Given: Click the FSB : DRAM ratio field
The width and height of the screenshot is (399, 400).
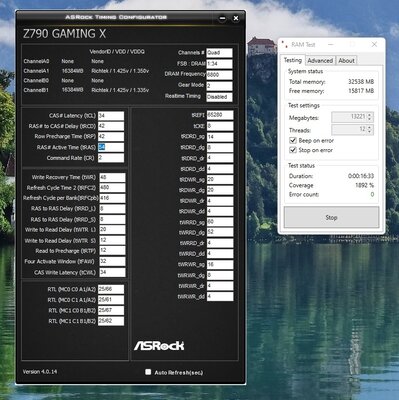Looking at the screenshot, I should coord(219,64).
